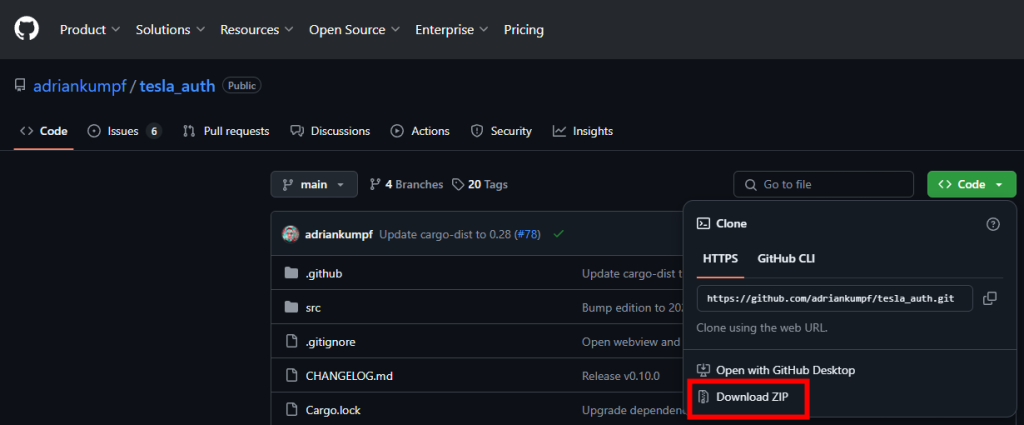Click the search magnifier icon
1024x425 pixels.
point(751,185)
